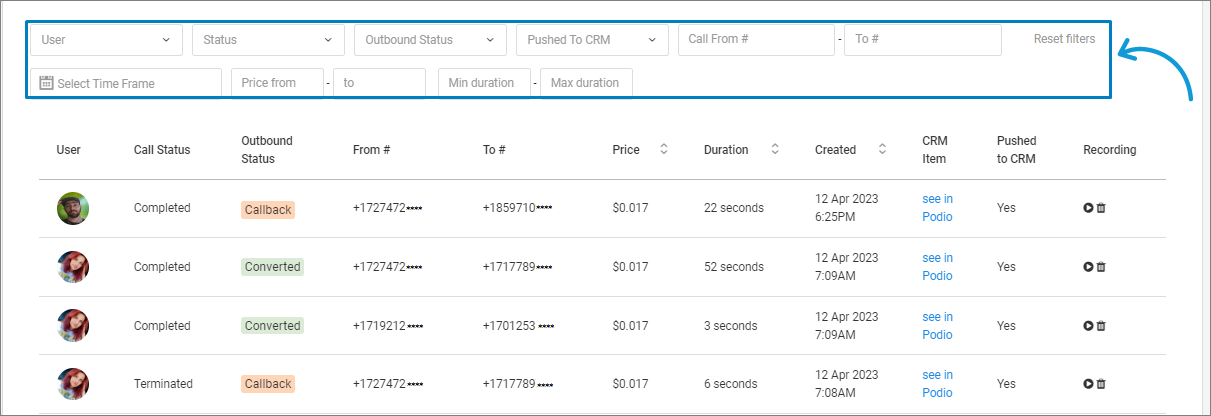Image resolution: width=1211 pixels, height=416 pixels.
Task: Play recording of the 52 seconds call
Action: pyautogui.click(x=1088, y=267)
